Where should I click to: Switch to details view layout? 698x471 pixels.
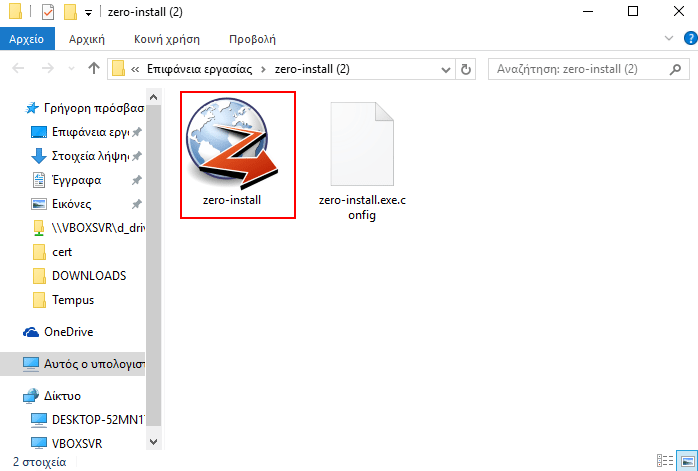(665, 461)
